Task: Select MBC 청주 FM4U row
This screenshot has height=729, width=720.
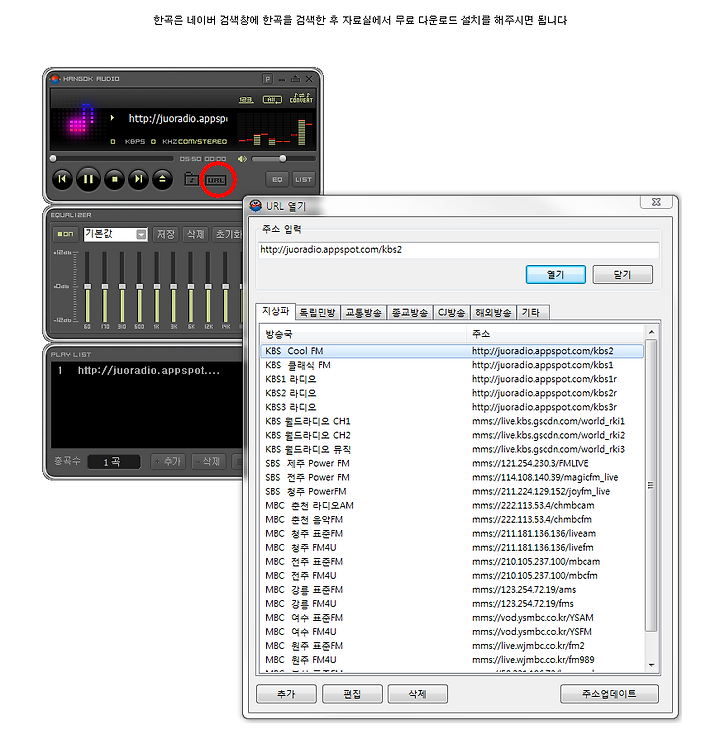Action: click(452, 547)
